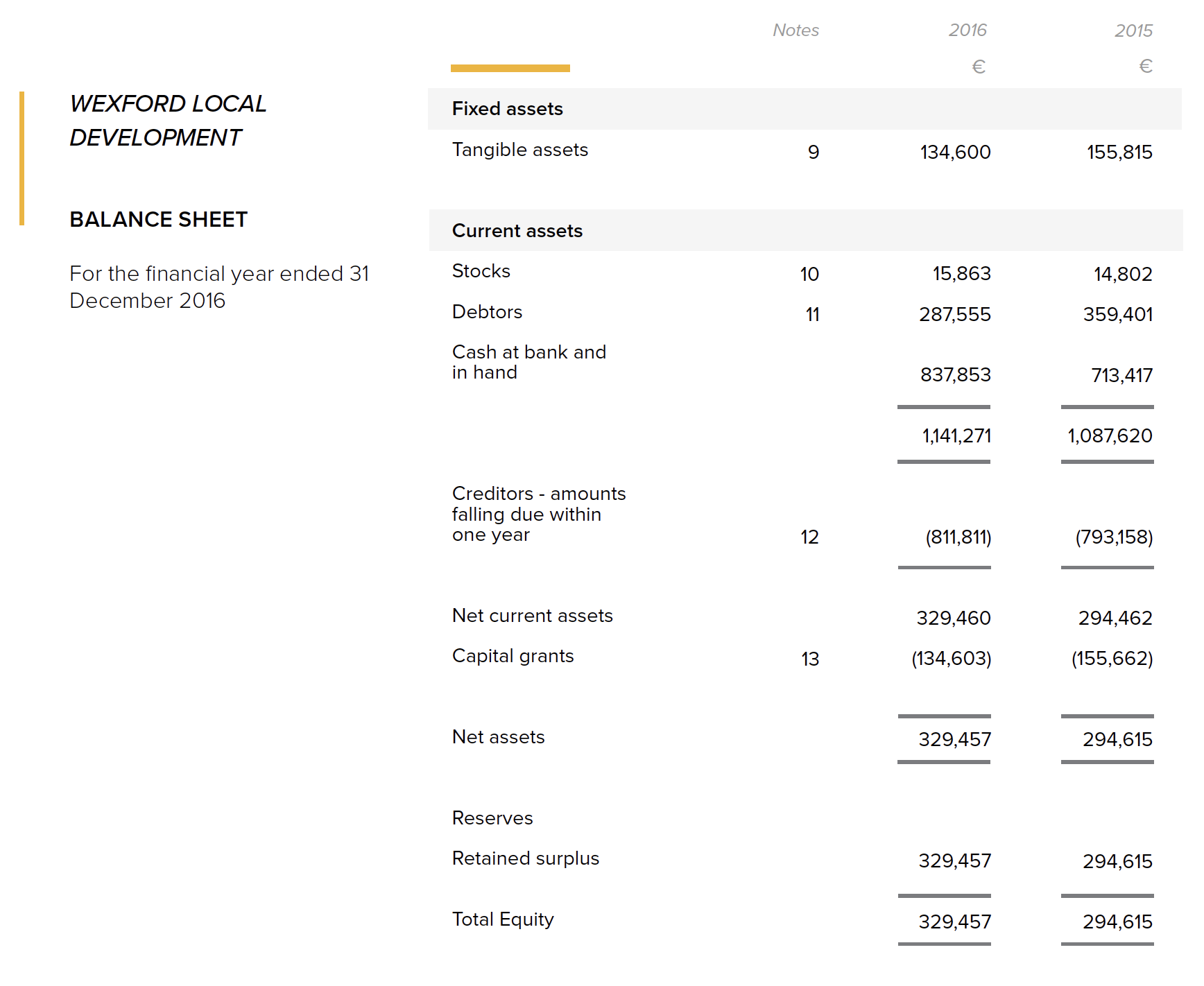Click the 'Stocks' row label
The width and height of the screenshot is (1204, 986).
coord(481,271)
